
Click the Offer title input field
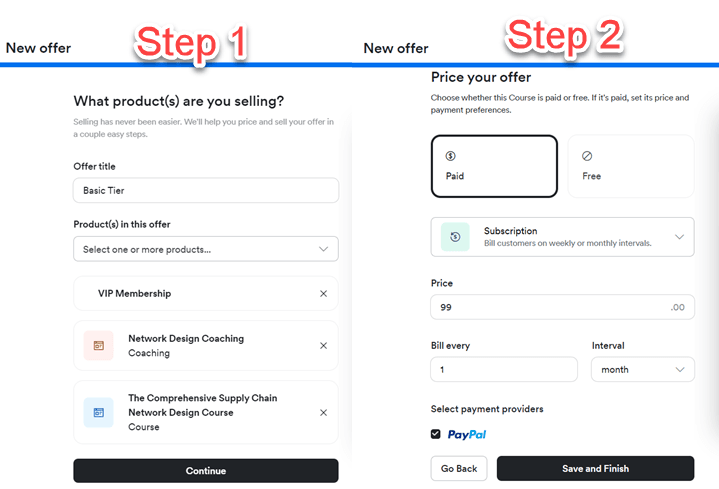click(206, 190)
